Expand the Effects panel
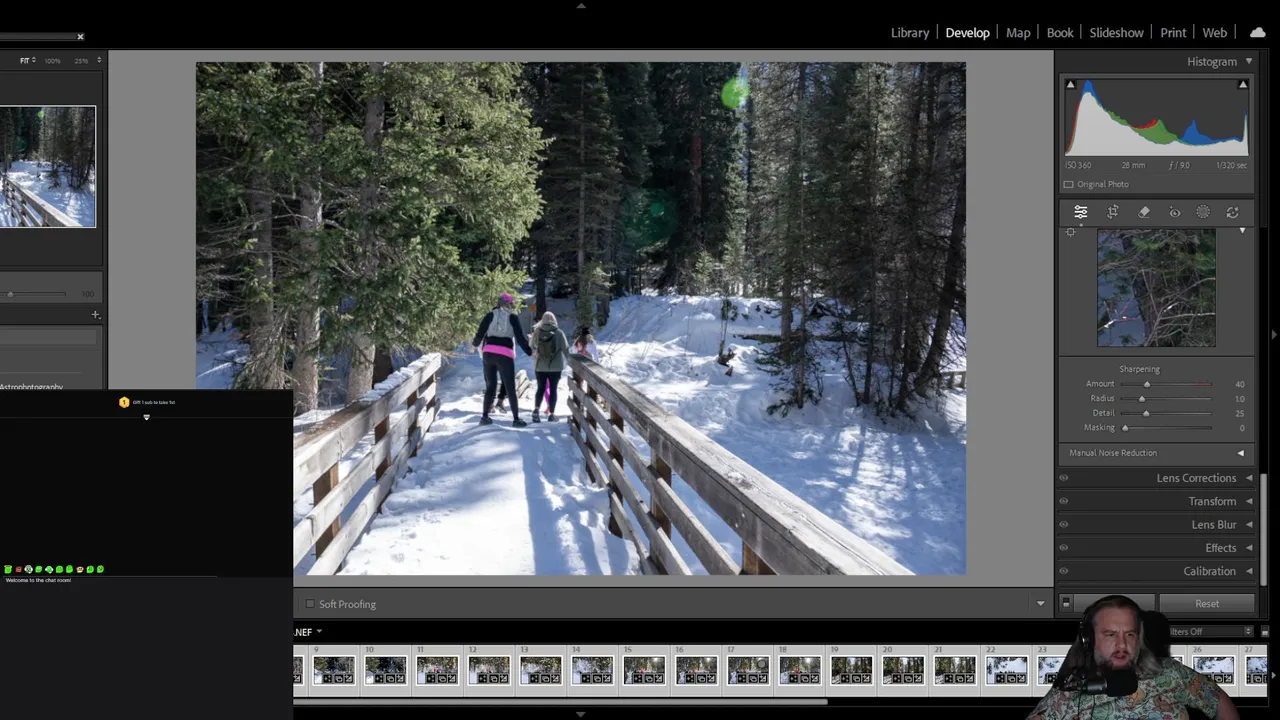Screen dimensions: 1280x720 point(1249,548)
